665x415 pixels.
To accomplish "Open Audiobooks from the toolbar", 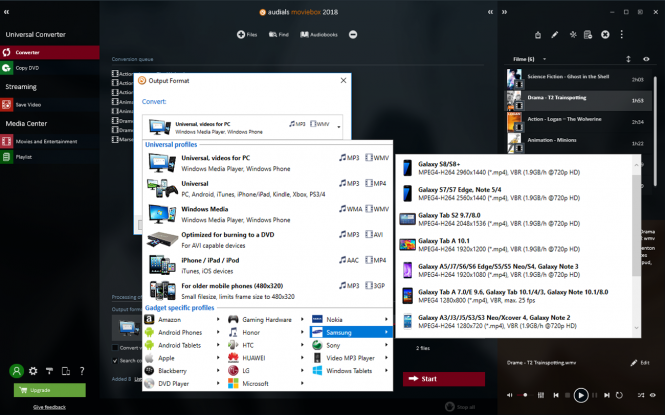I will [319, 34].
